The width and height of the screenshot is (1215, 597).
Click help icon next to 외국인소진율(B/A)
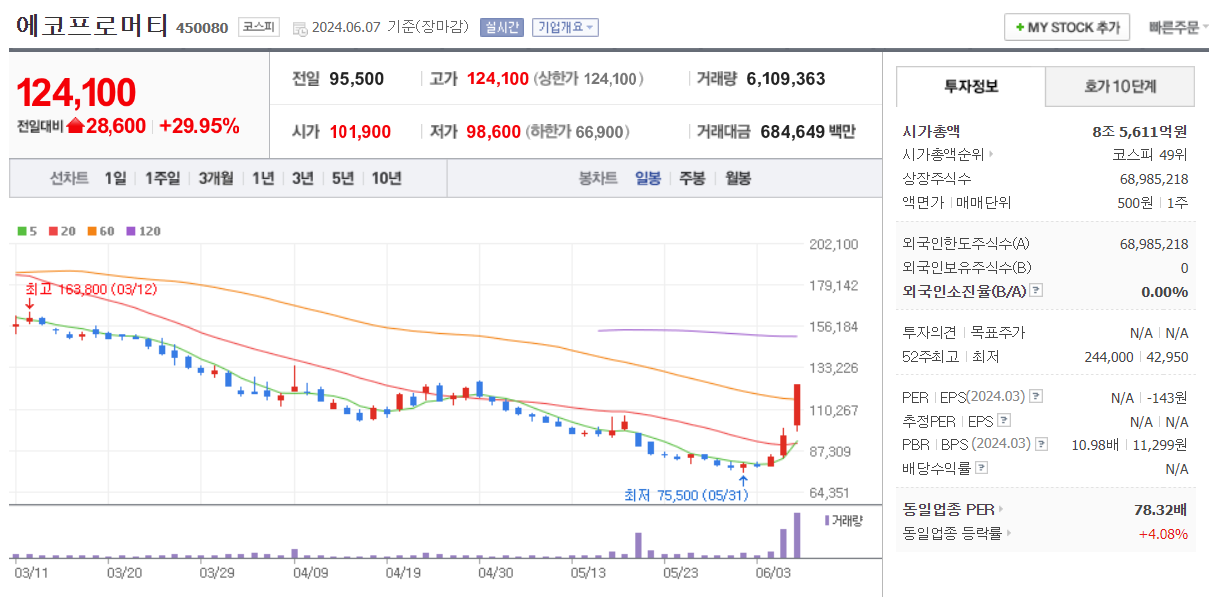1036,291
